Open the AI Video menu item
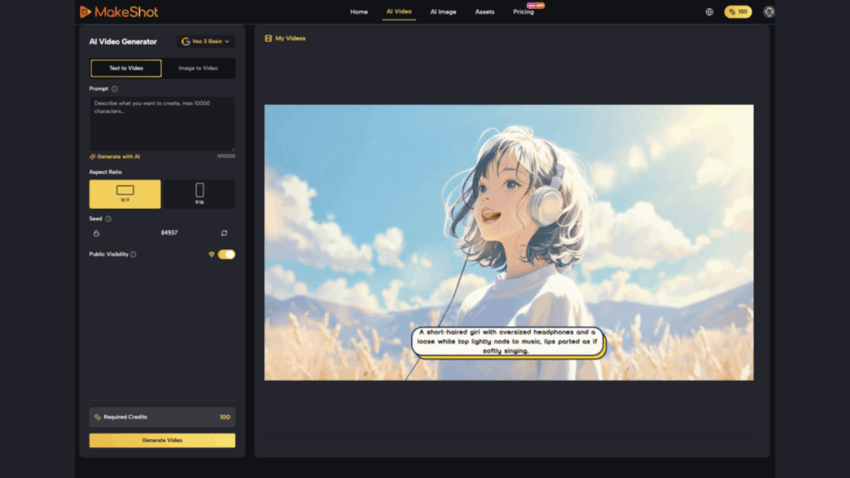The width and height of the screenshot is (850, 478). point(399,11)
